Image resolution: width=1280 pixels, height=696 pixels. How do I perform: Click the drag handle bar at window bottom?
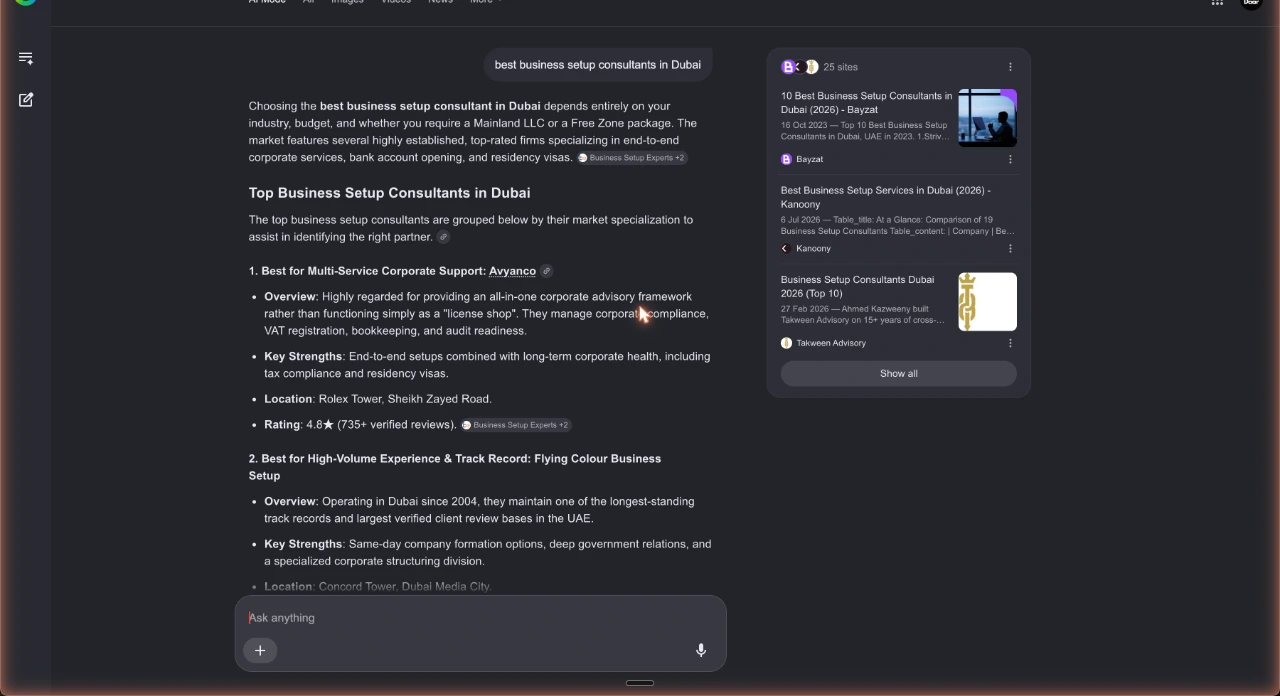pos(640,683)
